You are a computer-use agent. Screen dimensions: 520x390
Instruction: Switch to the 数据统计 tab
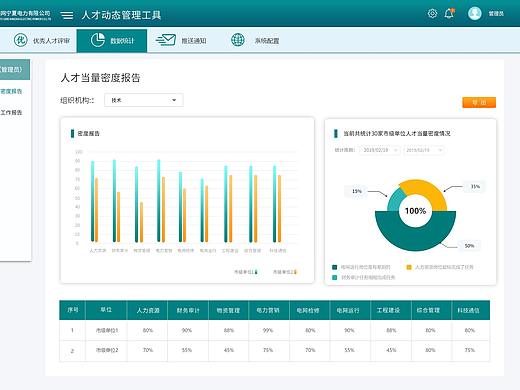tap(112, 41)
